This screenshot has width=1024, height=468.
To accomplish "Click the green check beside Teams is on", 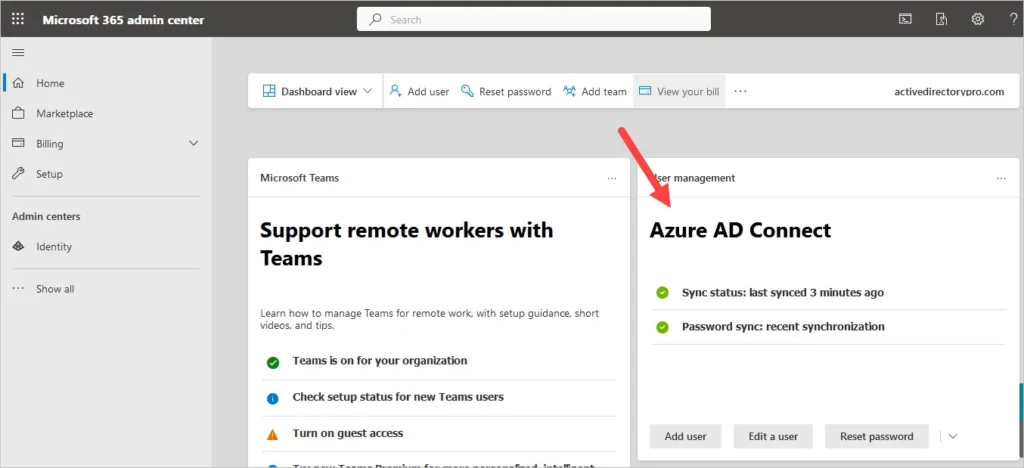I will point(273,362).
